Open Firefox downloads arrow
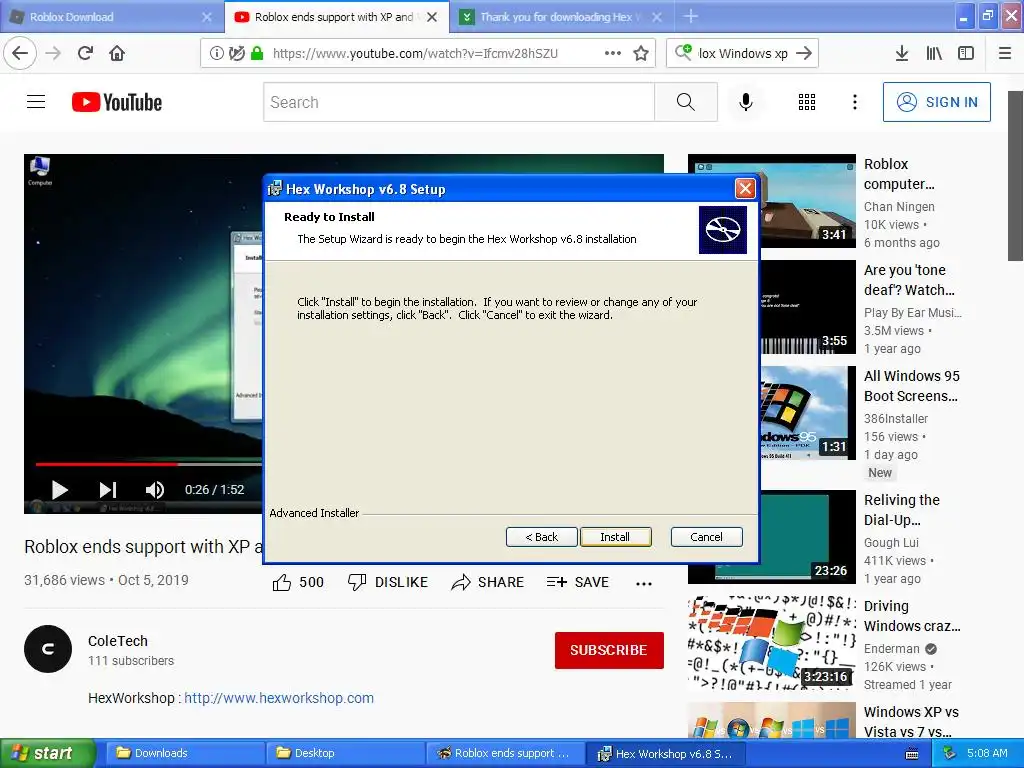This screenshot has height=768, width=1024. (902, 54)
